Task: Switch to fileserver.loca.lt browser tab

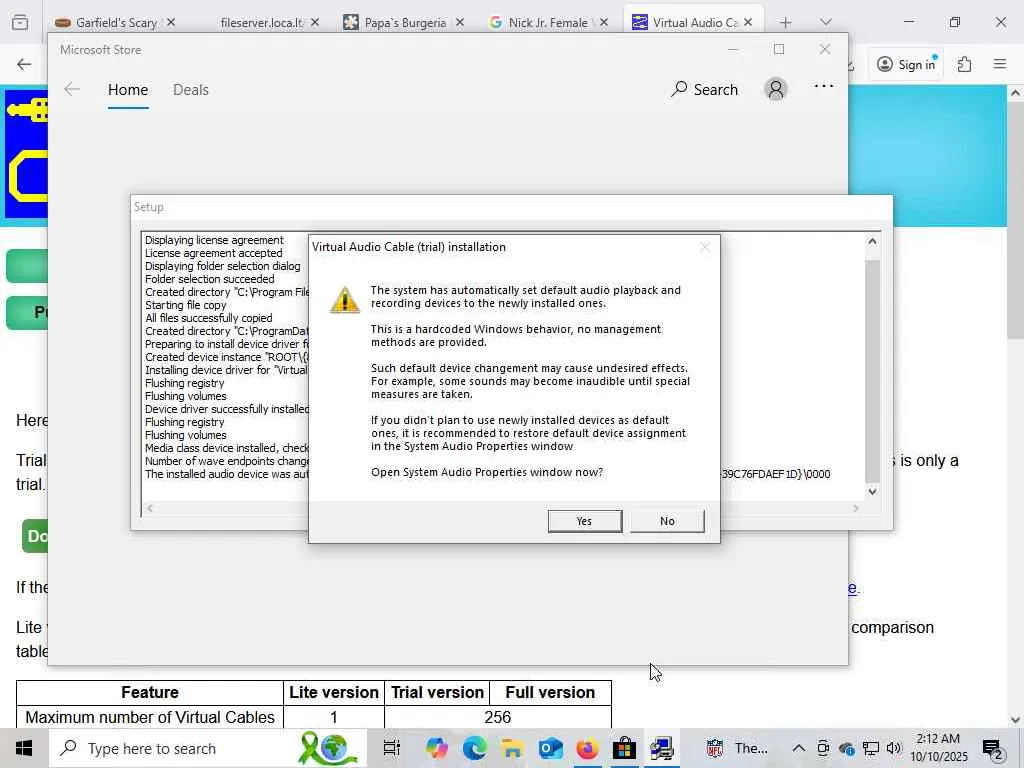Action: click(x=261, y=23)
